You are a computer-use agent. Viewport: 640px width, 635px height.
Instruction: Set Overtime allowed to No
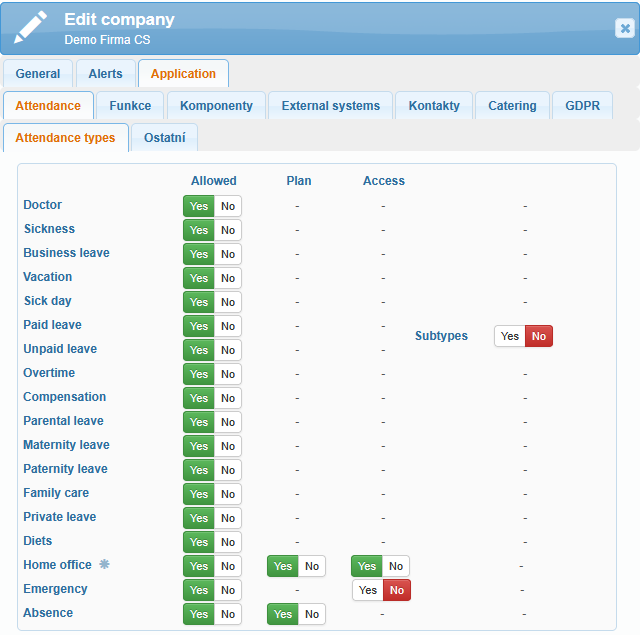click(228, 374)
